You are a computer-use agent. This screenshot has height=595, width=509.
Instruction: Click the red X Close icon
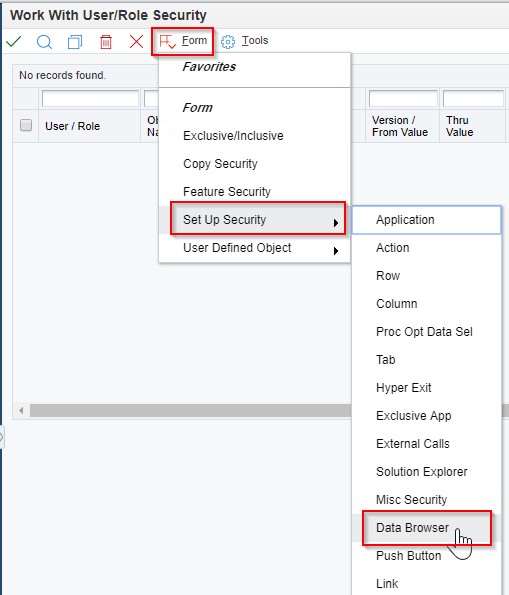[x=136, y=41]
